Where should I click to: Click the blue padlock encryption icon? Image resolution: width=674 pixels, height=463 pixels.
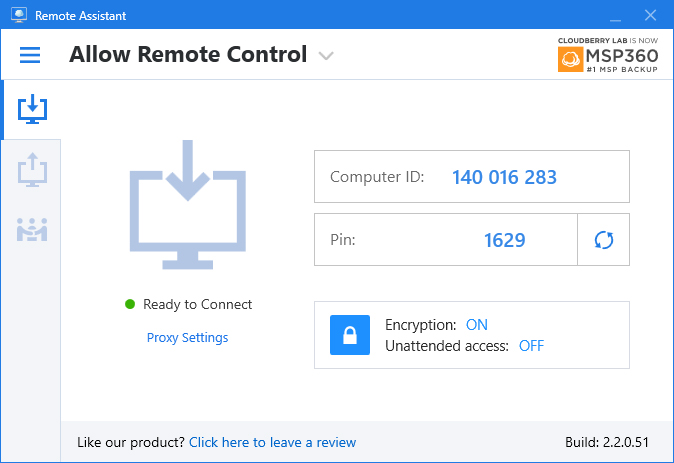[350, 335]
